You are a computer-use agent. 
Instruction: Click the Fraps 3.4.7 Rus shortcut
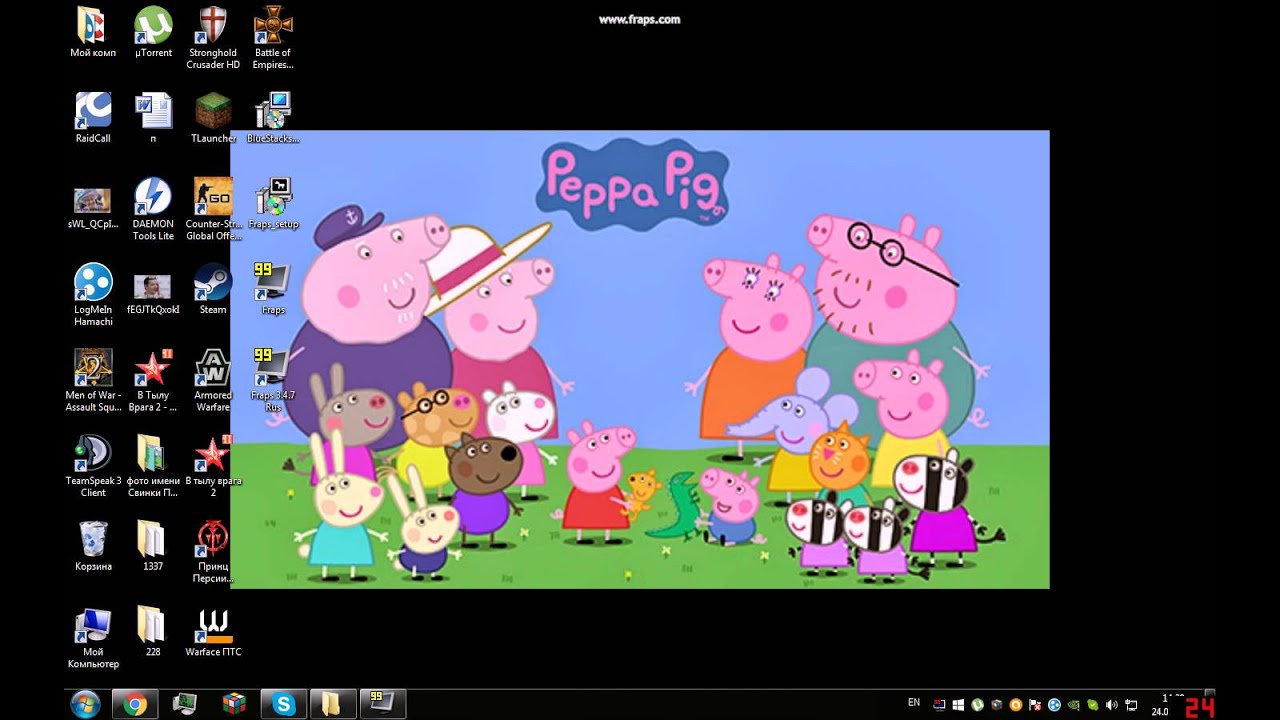[272, 368]
